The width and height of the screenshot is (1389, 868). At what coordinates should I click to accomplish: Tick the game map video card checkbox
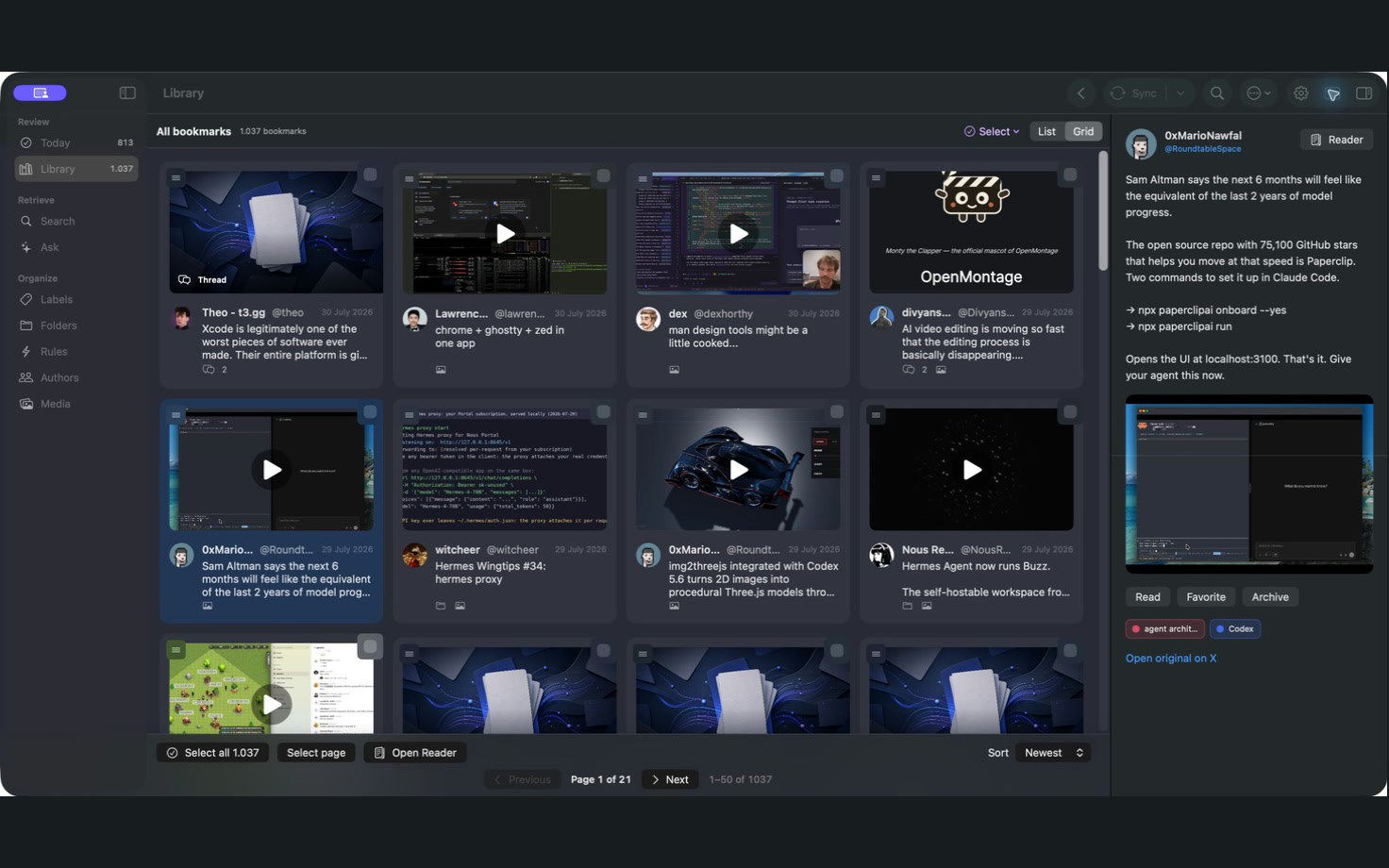[370, 647]
